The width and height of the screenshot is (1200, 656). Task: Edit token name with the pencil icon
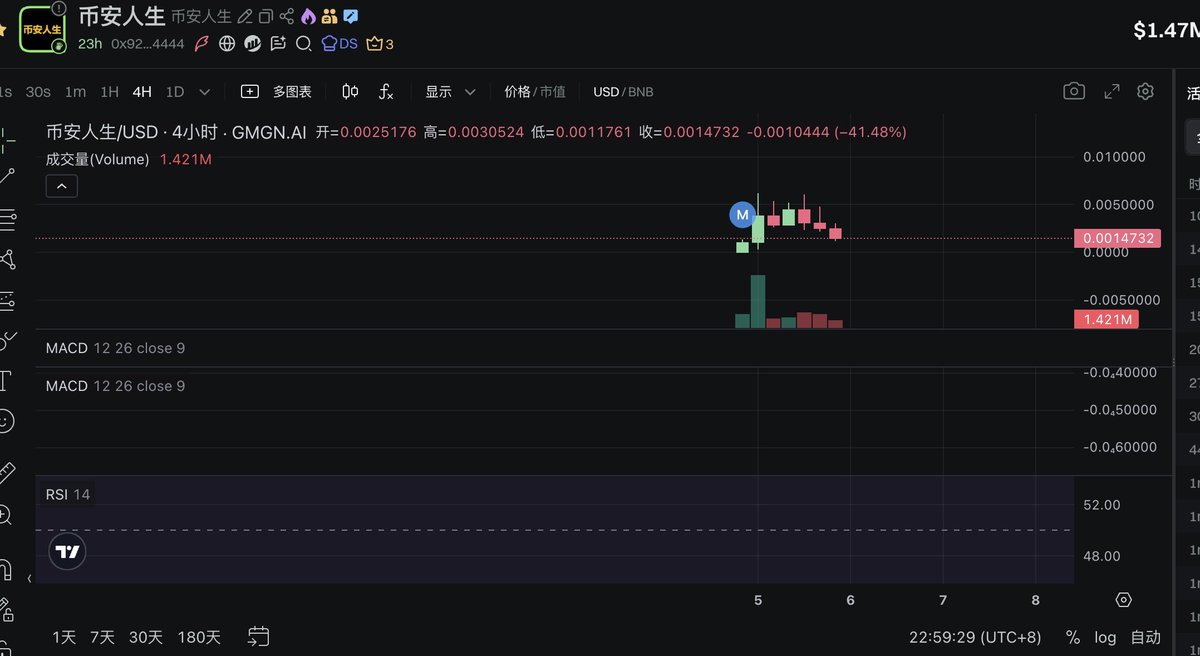click(x=245, y=16)
